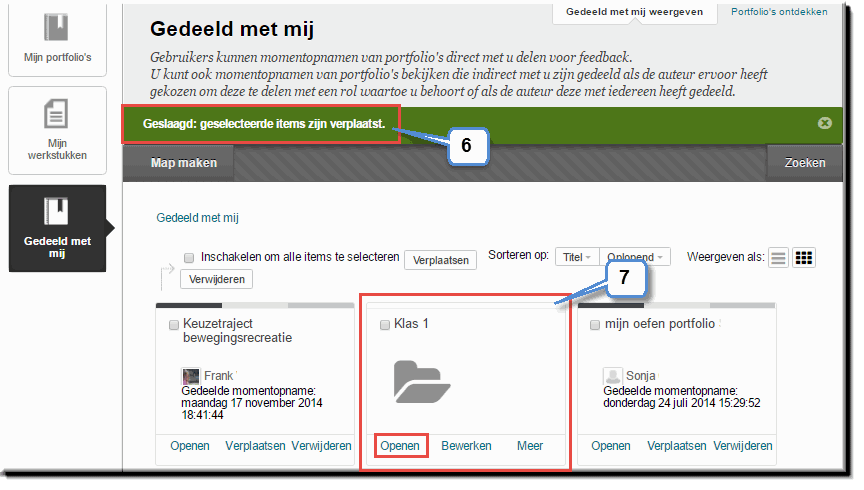Click the Keuzetraject bewegingsrecreatie title

237,331
